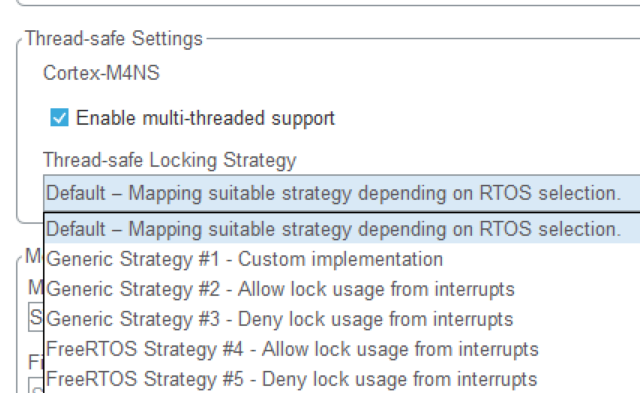Click the Thread-safe Locking Strategy label
The height and width of the screenshot is (393, 640).
tap(170, 160)
